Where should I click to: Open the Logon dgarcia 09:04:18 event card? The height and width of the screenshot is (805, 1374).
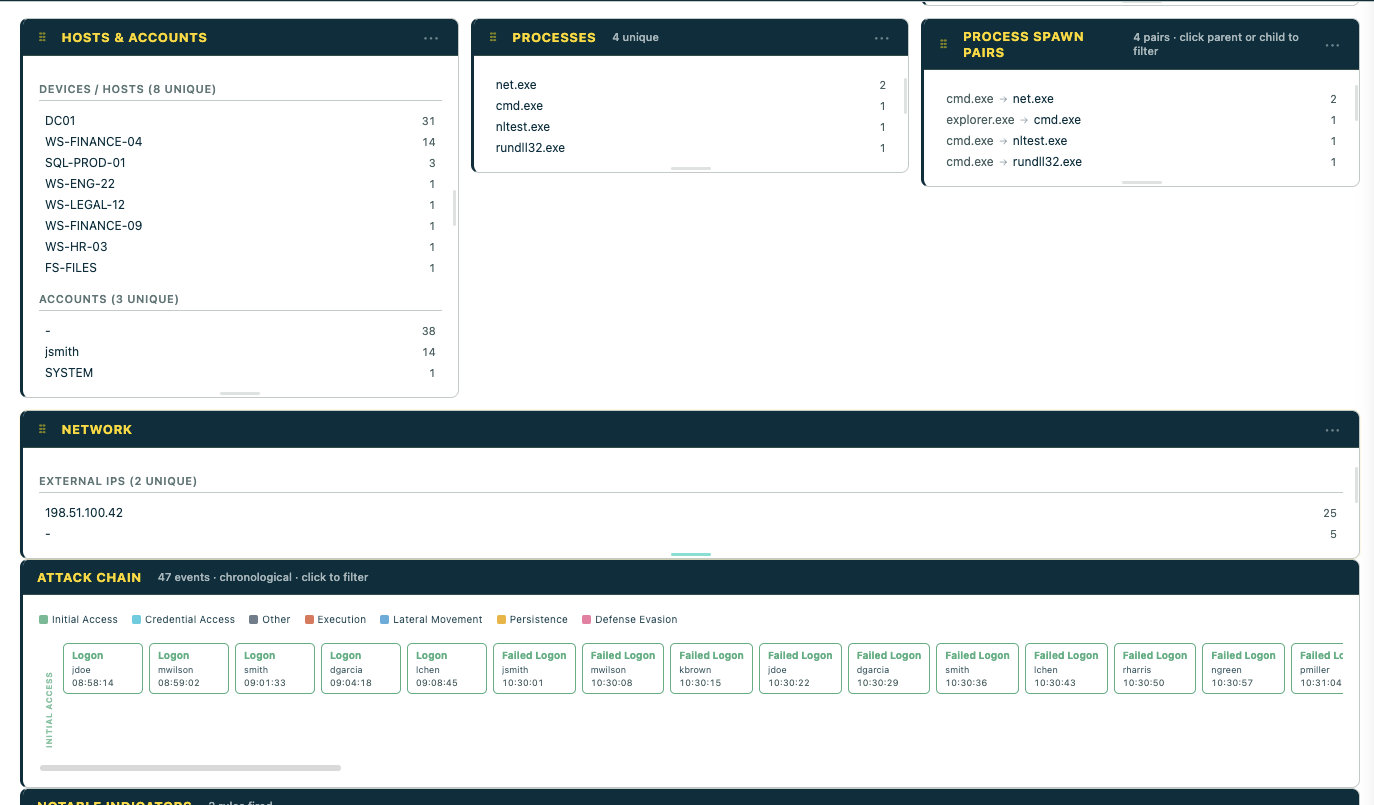tap(361, 668)
